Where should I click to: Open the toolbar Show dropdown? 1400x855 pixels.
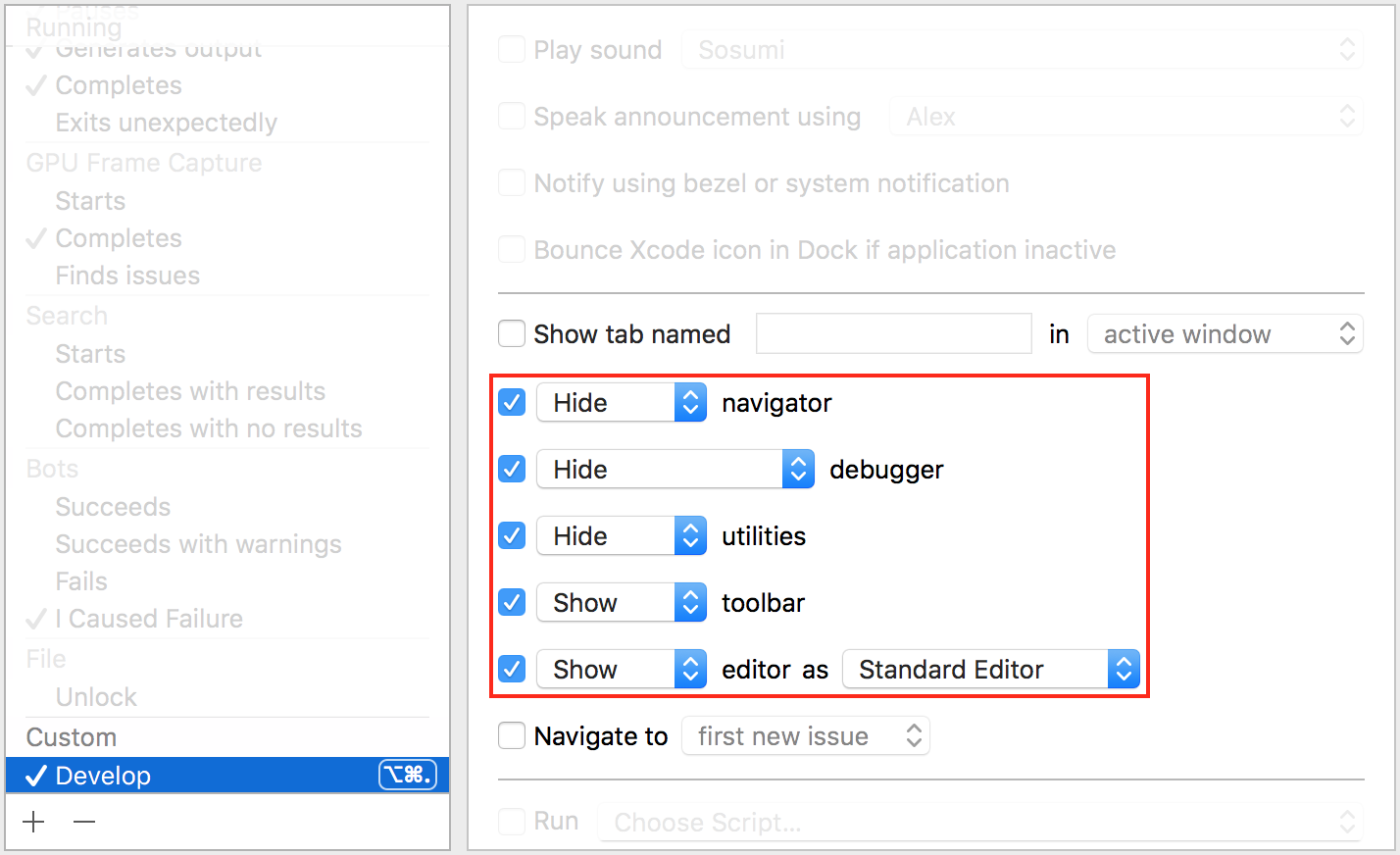tap(621, 603)
